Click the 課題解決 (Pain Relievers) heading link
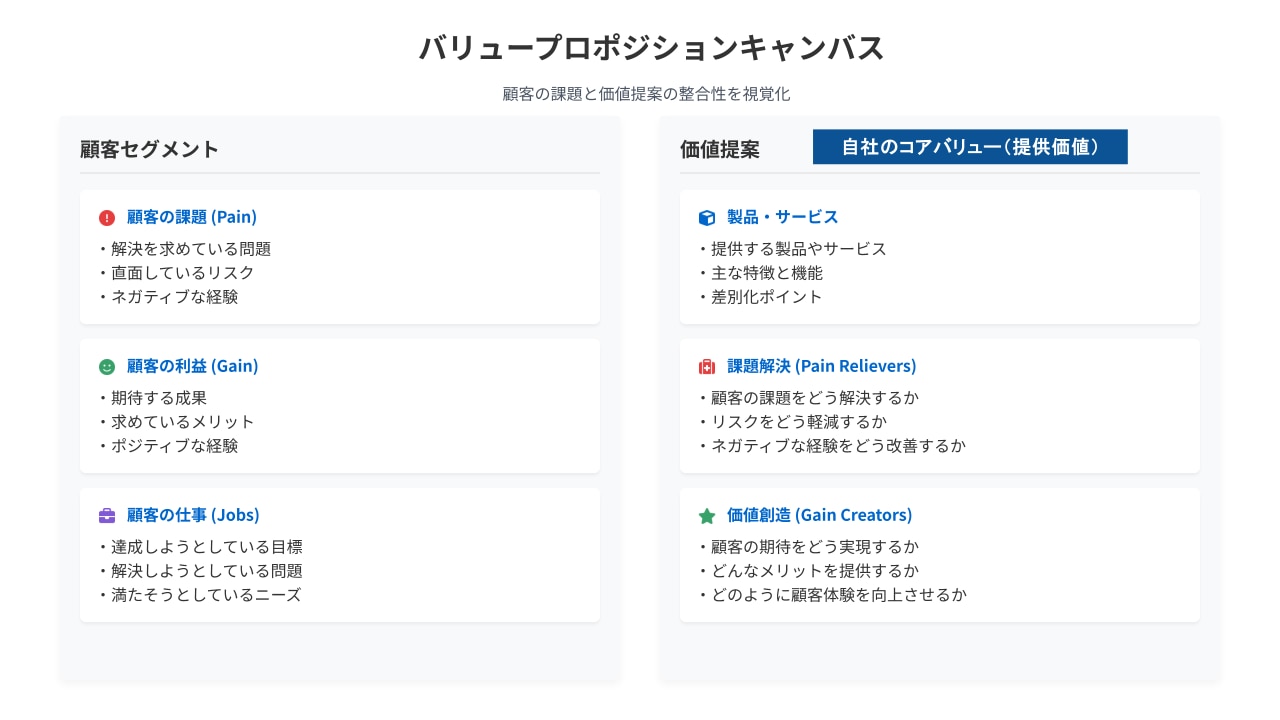Screen dimensions: 1280x720 (820, 366)
